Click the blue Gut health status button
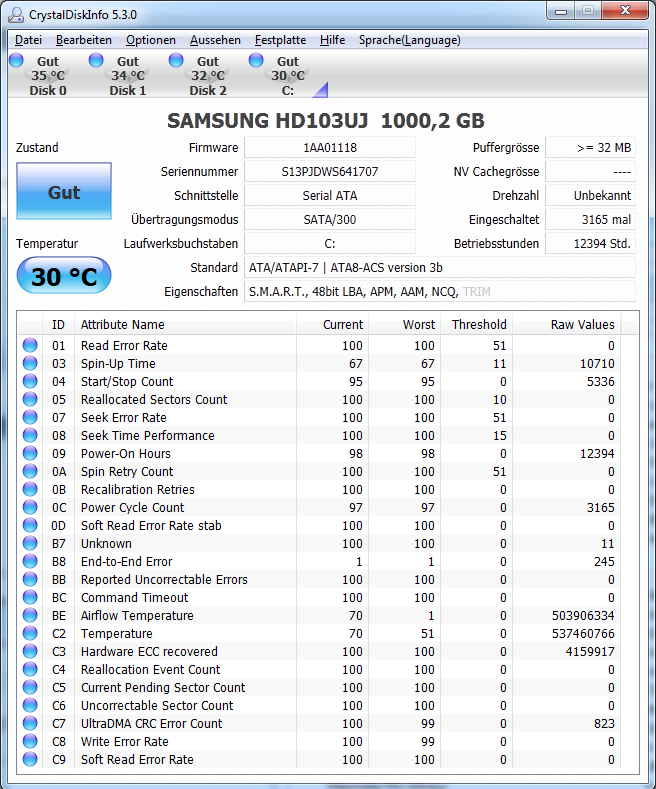The image size is (656, 789). 64,191
